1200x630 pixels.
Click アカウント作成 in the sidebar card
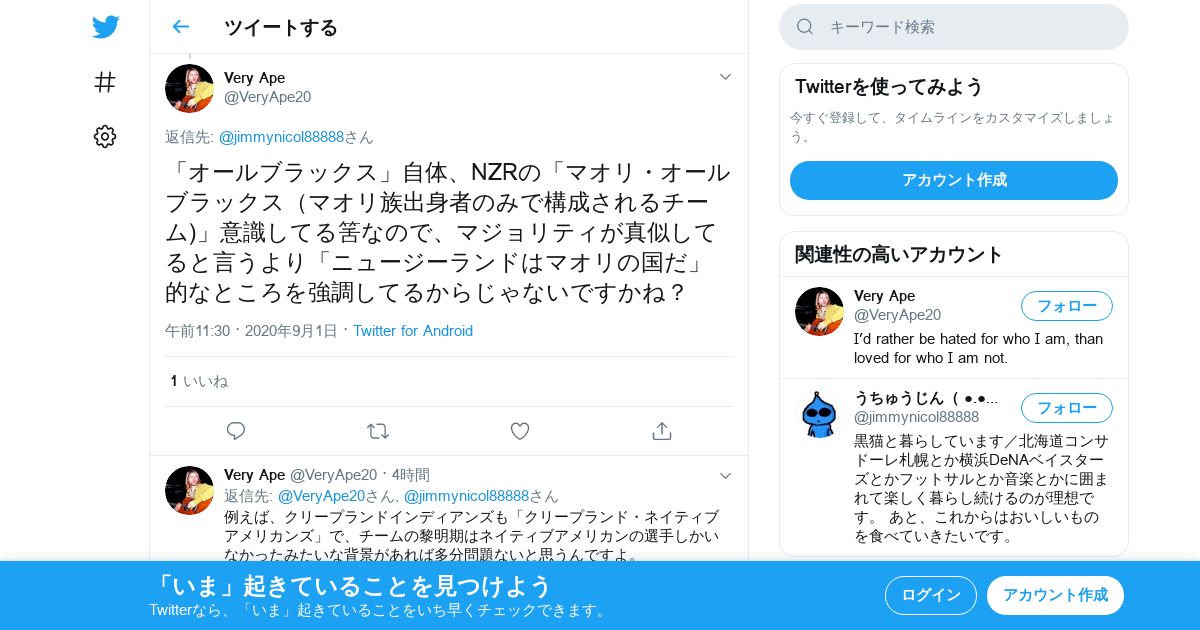pos(954,180)
